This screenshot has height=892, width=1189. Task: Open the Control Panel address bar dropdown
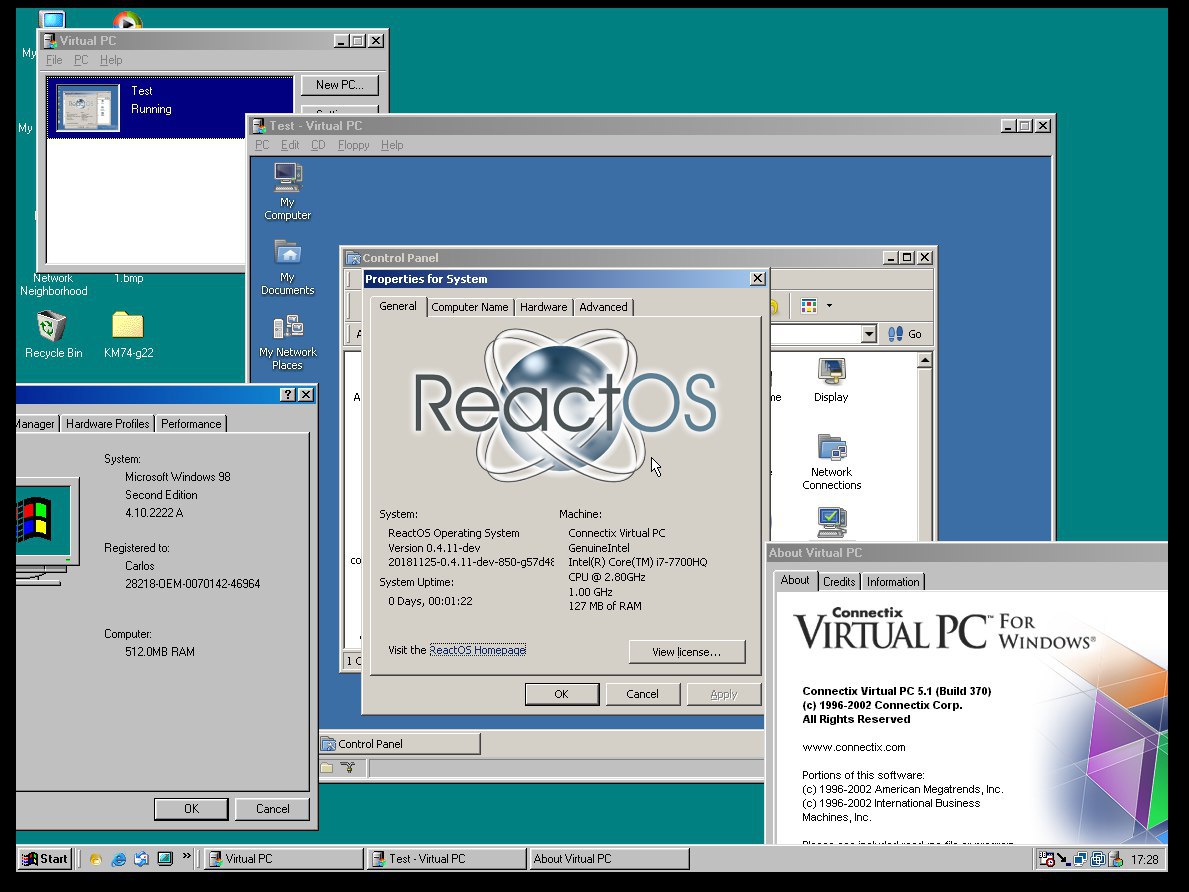click(869, 334)
